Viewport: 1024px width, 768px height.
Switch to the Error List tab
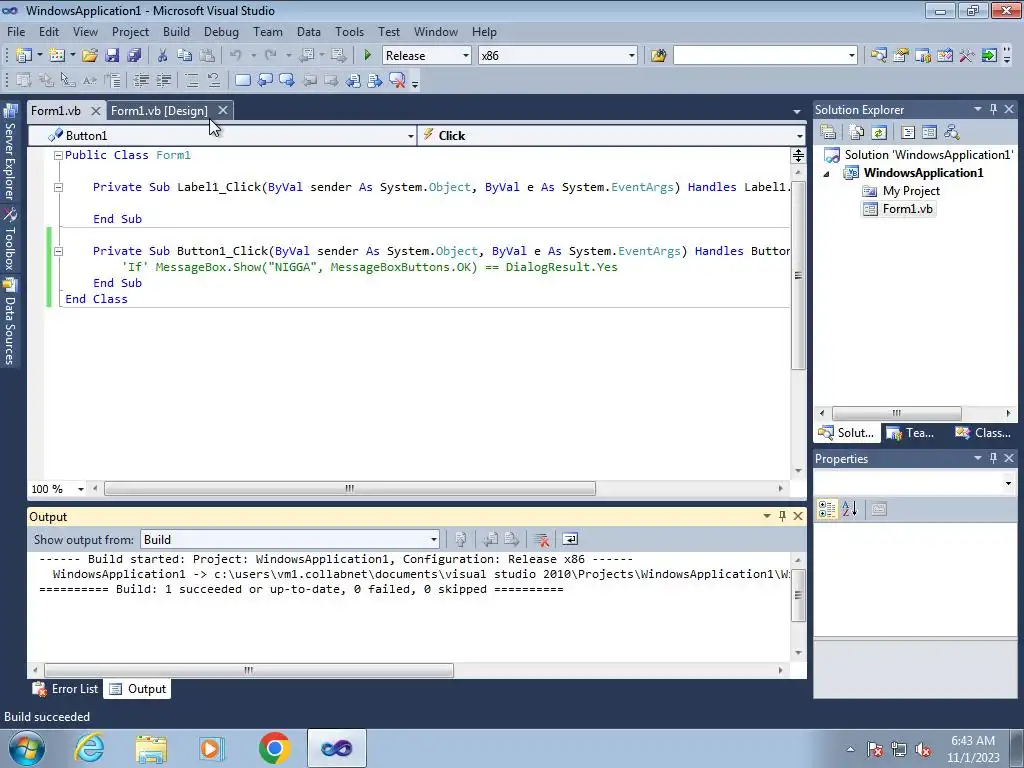[66, 689]
